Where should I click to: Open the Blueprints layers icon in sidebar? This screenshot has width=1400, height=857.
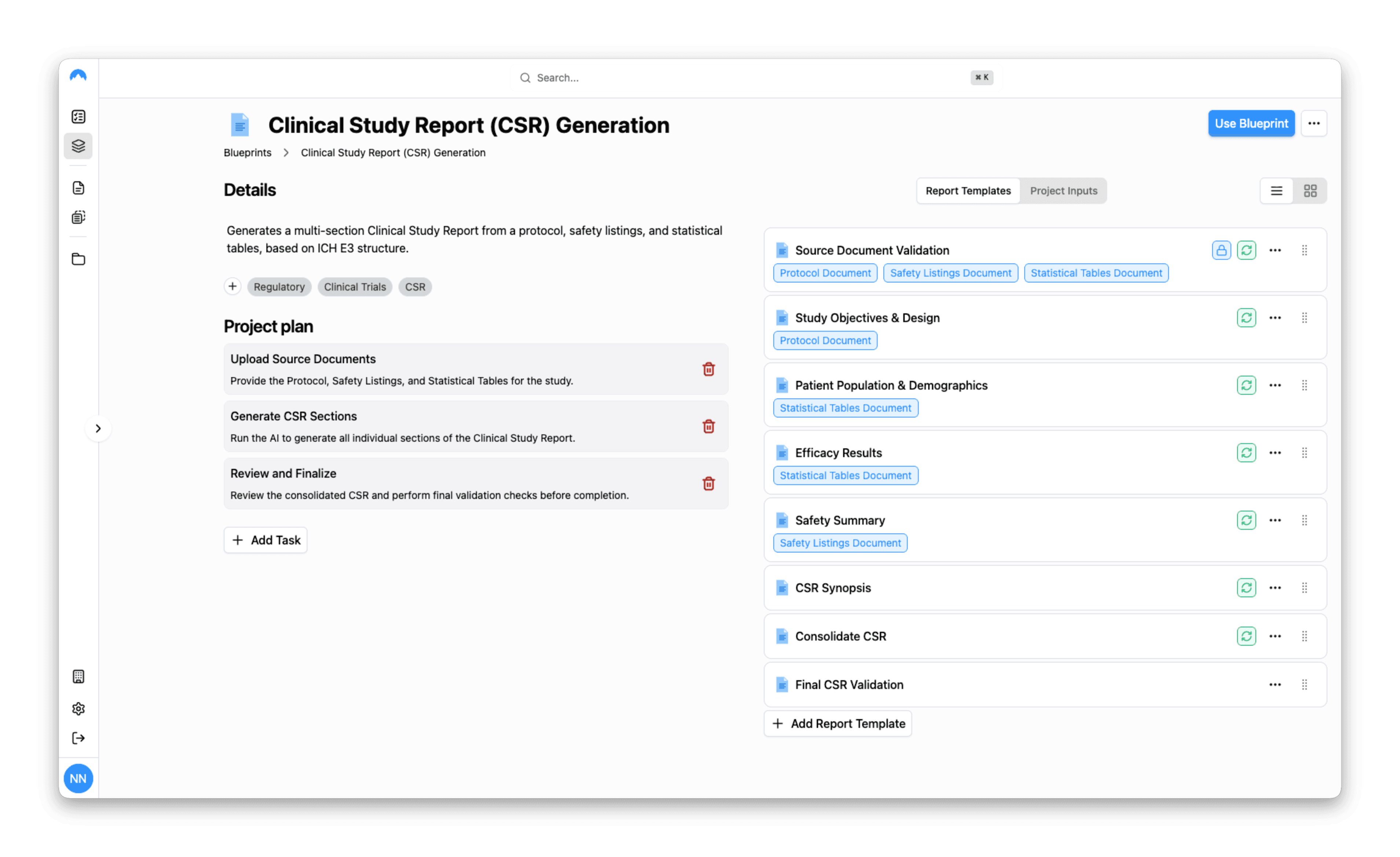tap(79, 146)
